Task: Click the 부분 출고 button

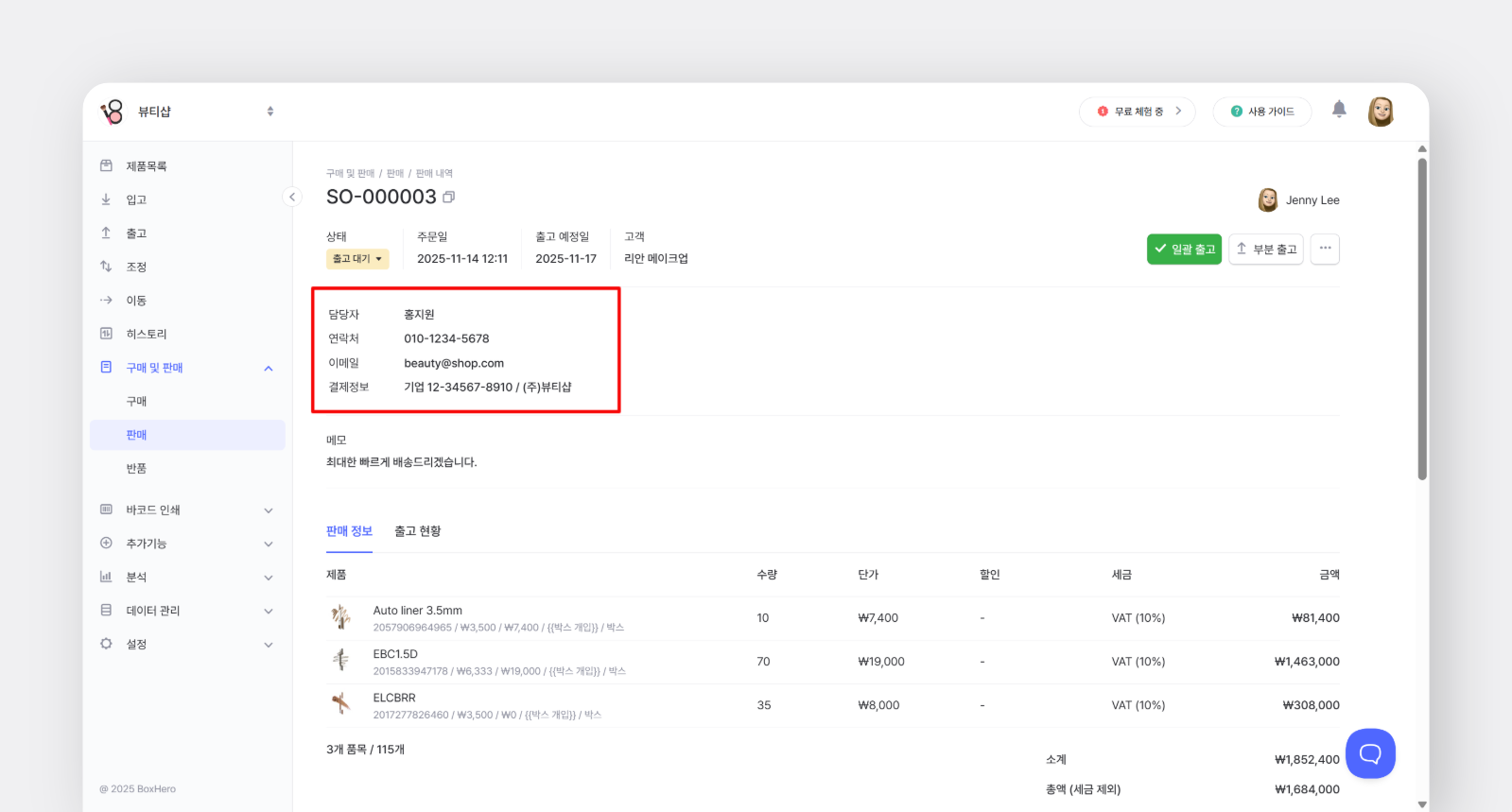Action: pos(1265,250)
